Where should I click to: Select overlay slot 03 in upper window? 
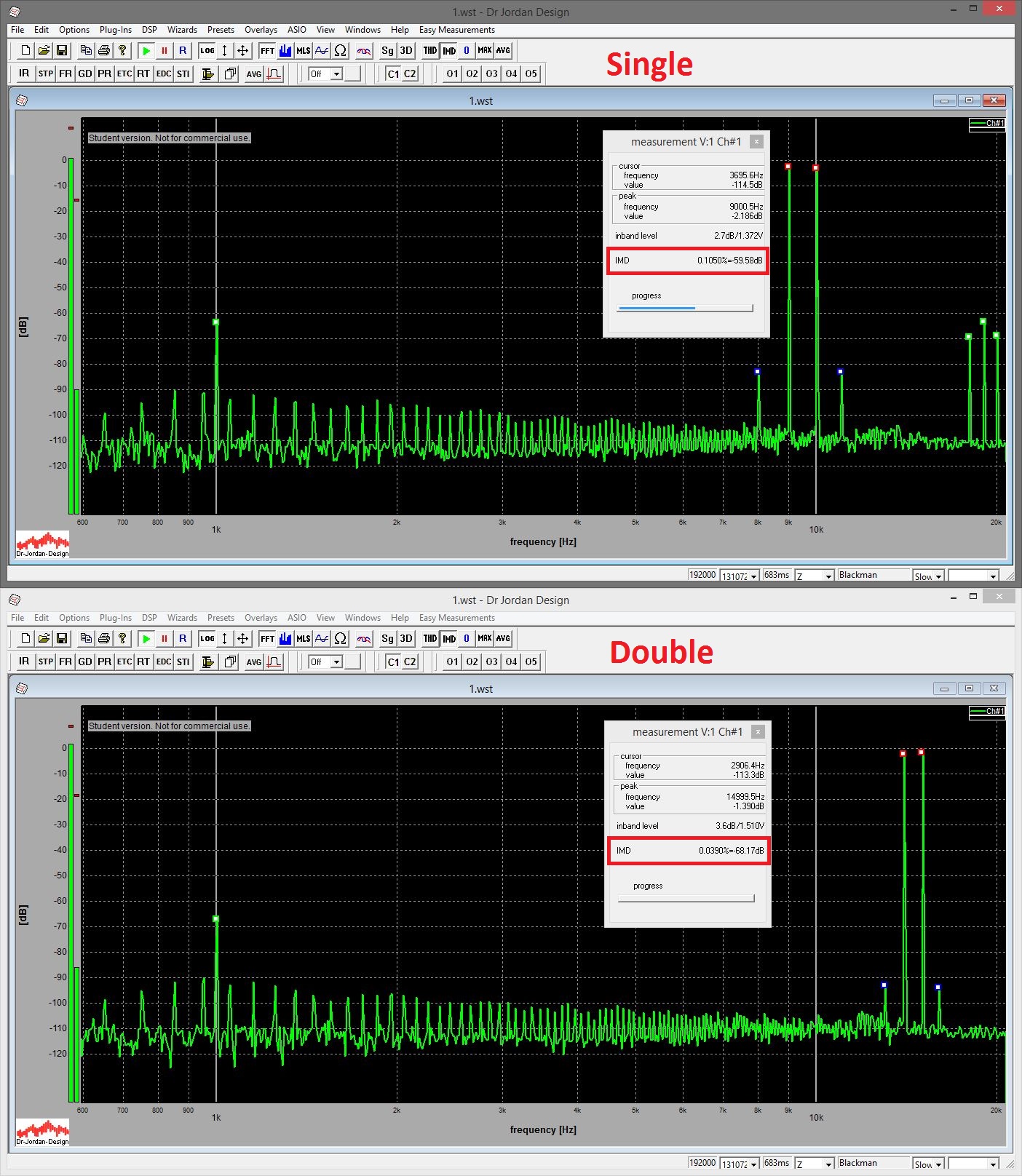pyautogui.click(x=492, y=73)
